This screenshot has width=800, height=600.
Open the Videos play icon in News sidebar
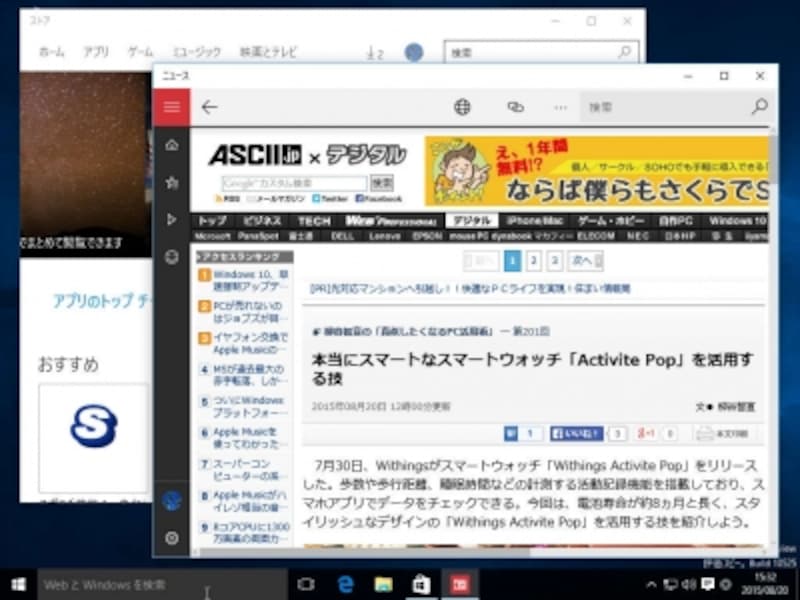pyautogui.click(x=172, y=219)
